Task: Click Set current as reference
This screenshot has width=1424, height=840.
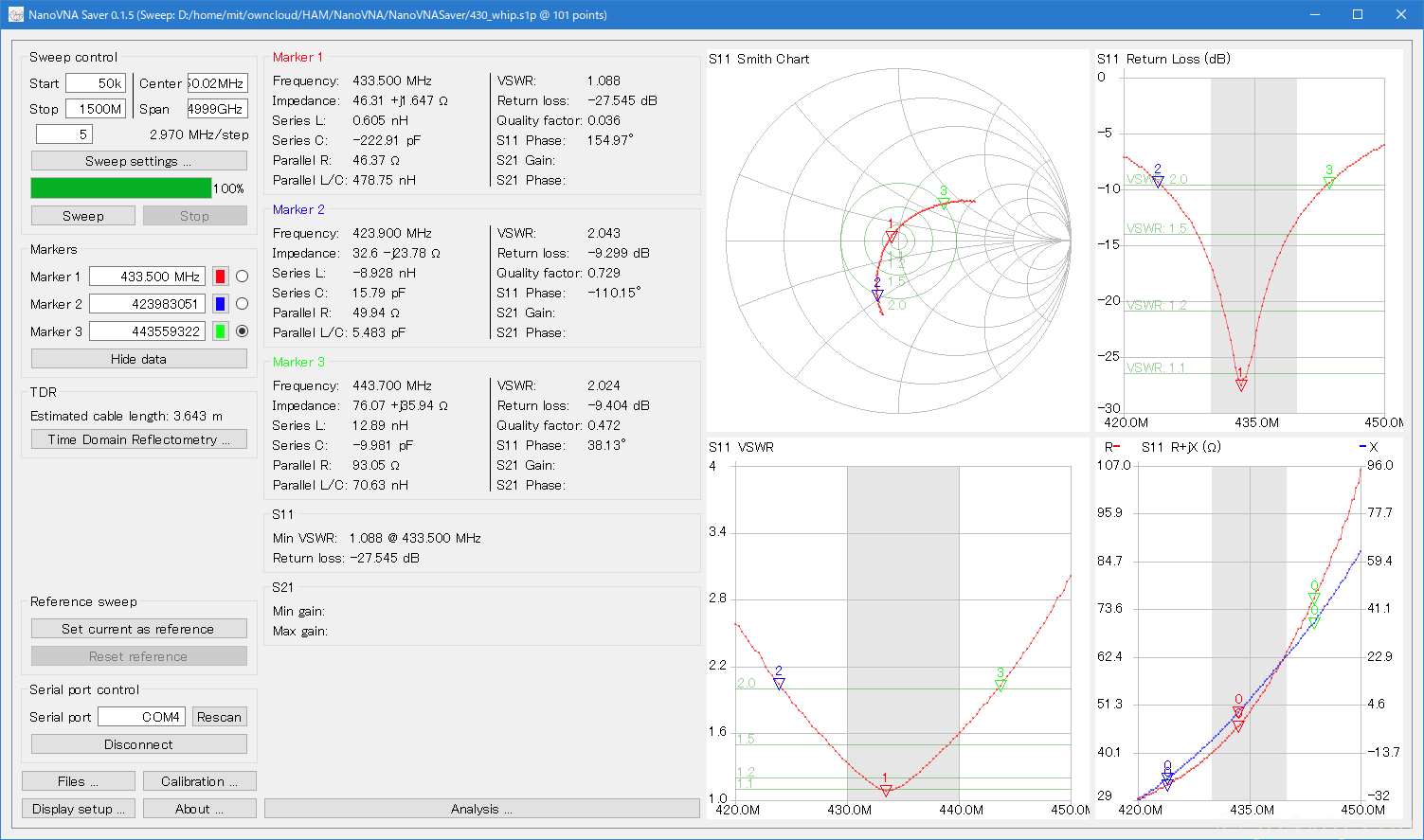Action: [139, 629]
